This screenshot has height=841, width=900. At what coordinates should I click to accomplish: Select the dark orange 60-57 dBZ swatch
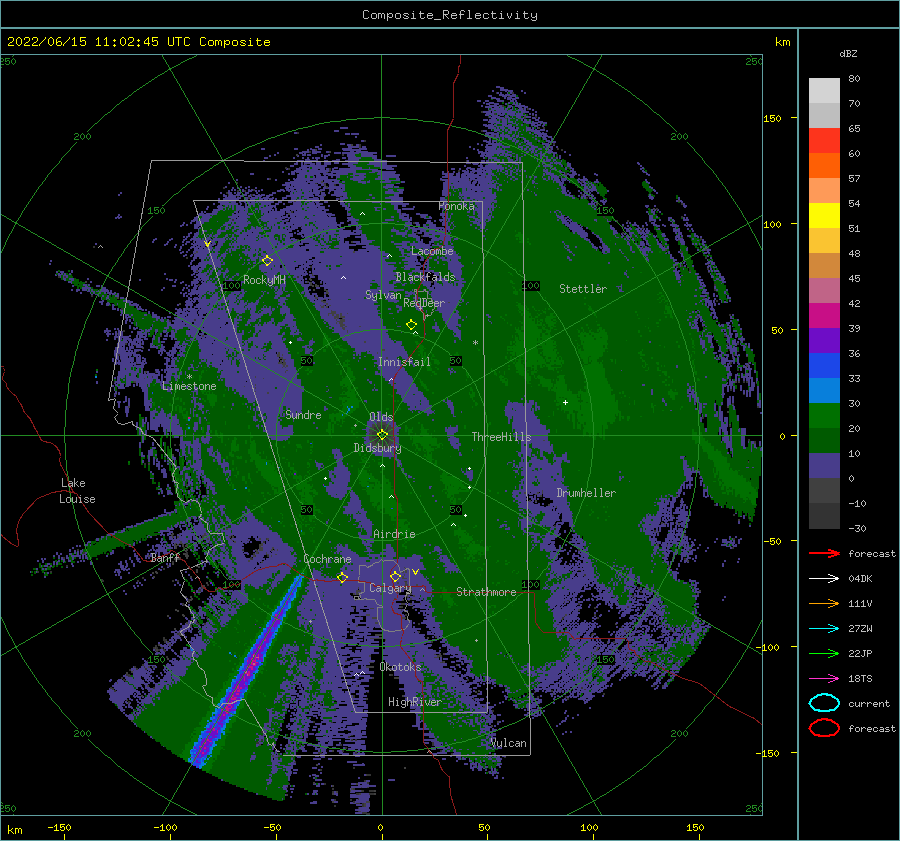click(824, 165)
